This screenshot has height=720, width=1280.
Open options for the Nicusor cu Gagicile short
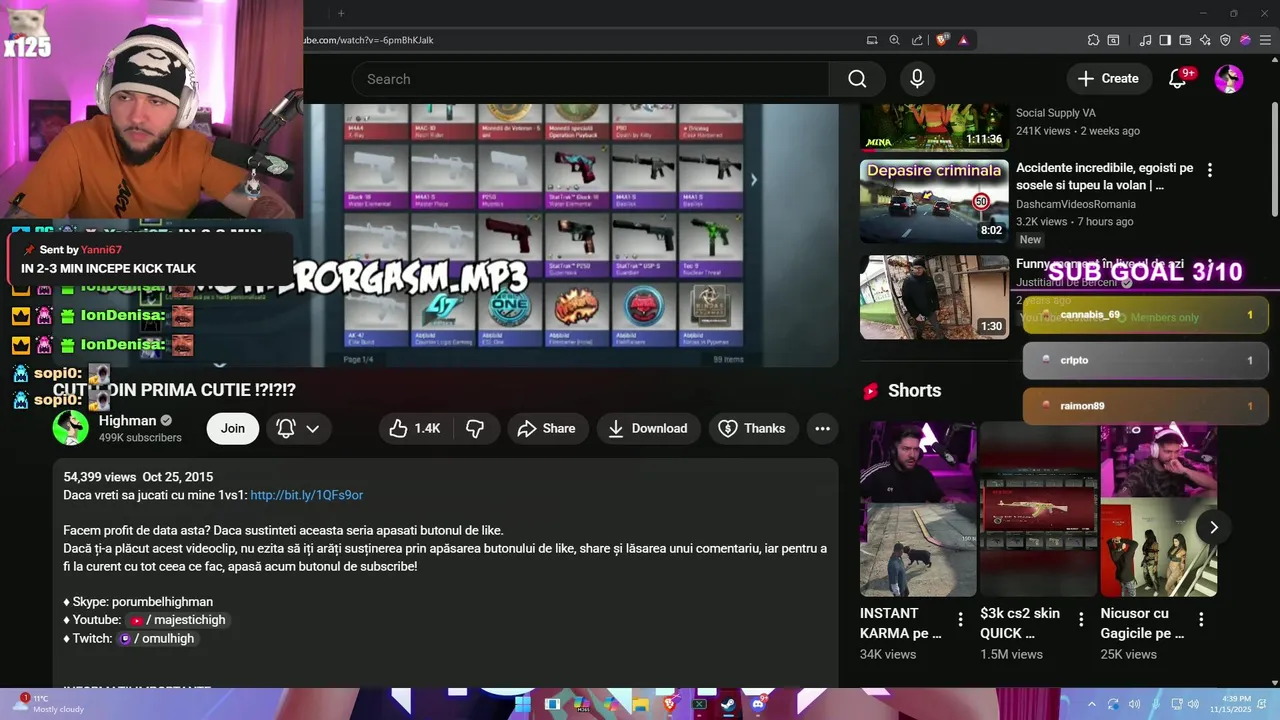click(1201, 620)
